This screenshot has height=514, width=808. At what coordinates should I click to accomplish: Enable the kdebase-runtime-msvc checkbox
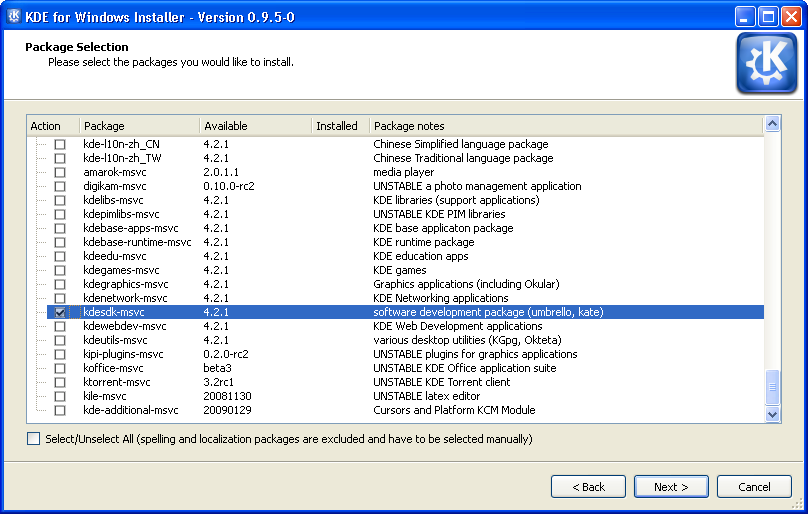pos(60,242)
